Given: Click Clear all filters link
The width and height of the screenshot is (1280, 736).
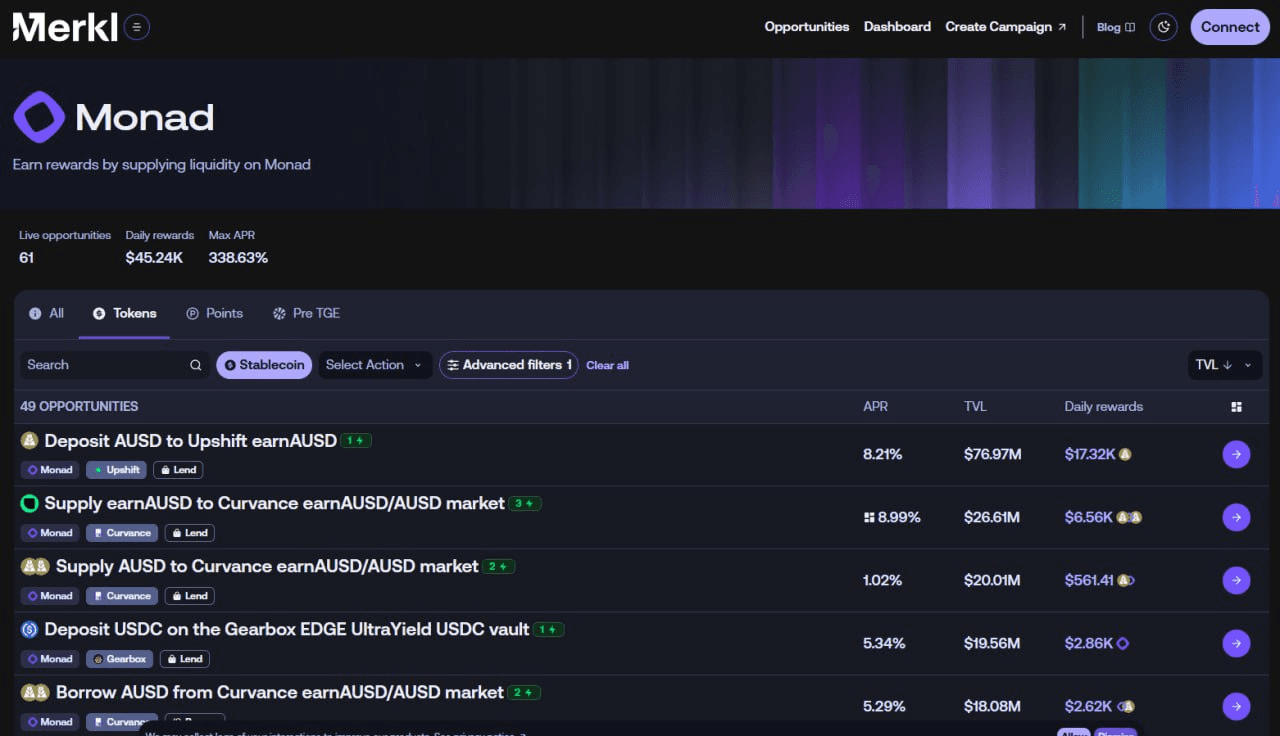Looking at the screenshot, I should [x=607, y=366].
